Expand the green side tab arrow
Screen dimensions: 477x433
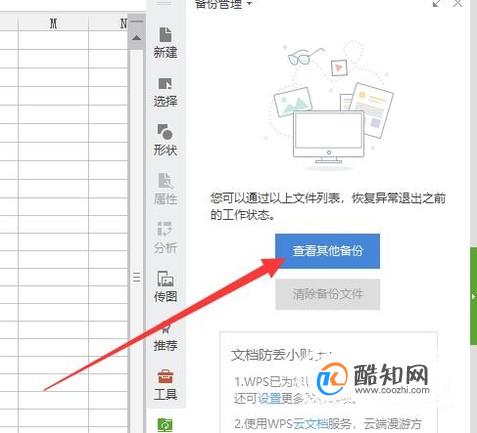(x=473, y=296)
